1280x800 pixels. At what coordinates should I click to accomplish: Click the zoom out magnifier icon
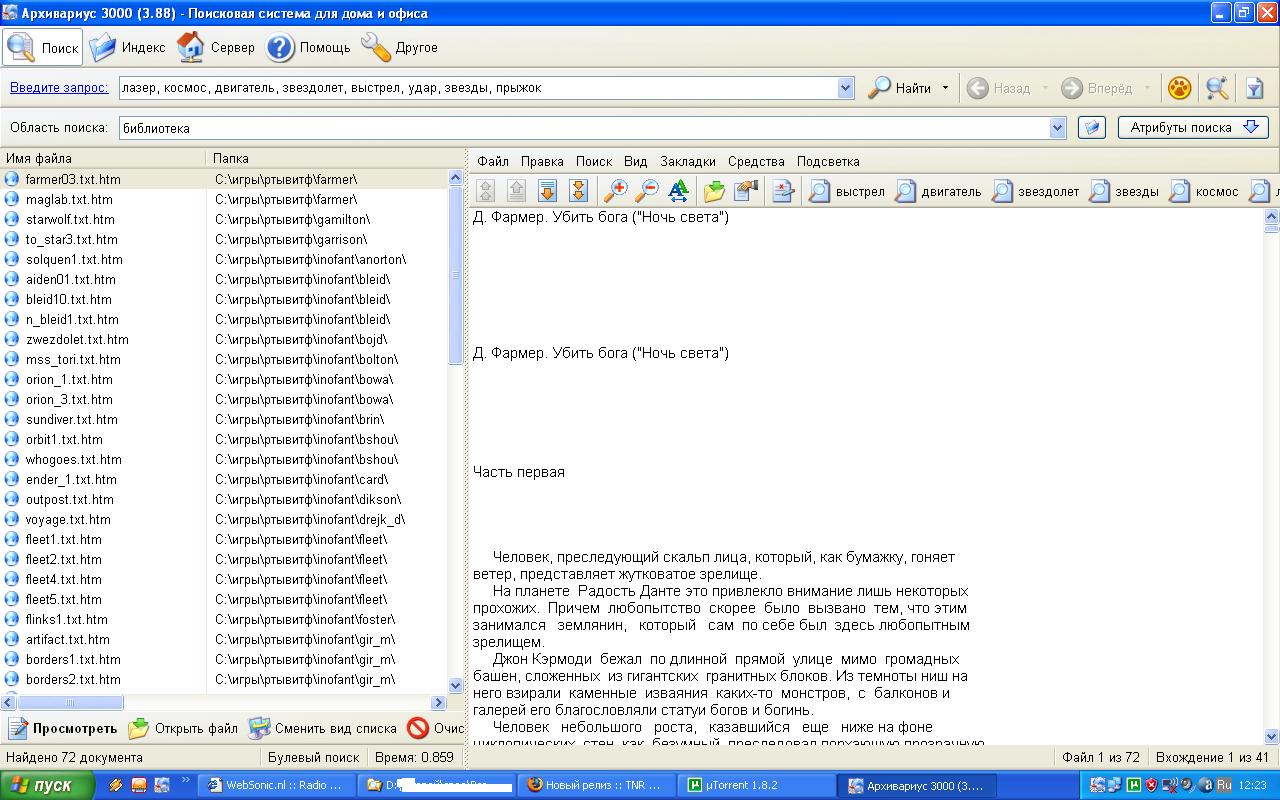point(647,191)
